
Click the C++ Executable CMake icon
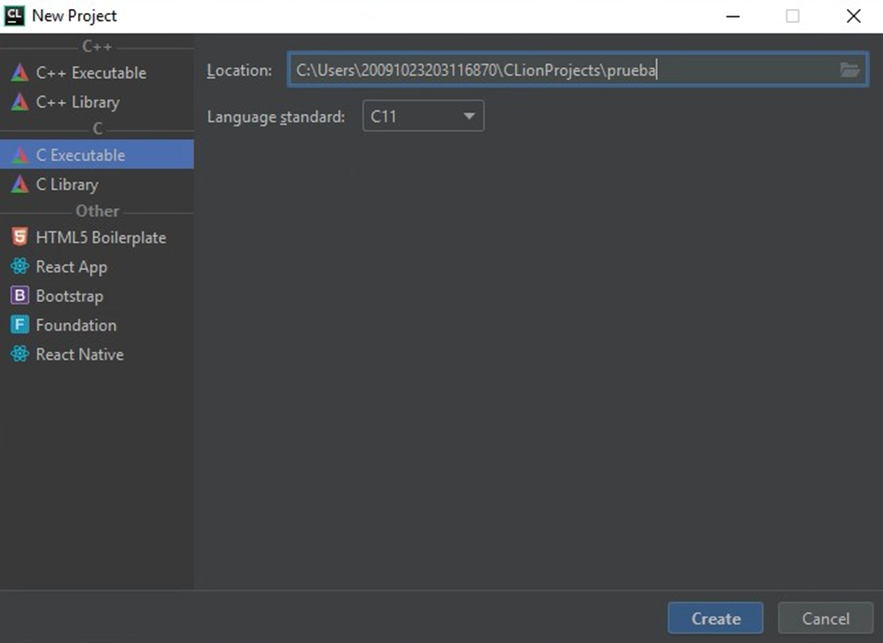tap(20, 73)
